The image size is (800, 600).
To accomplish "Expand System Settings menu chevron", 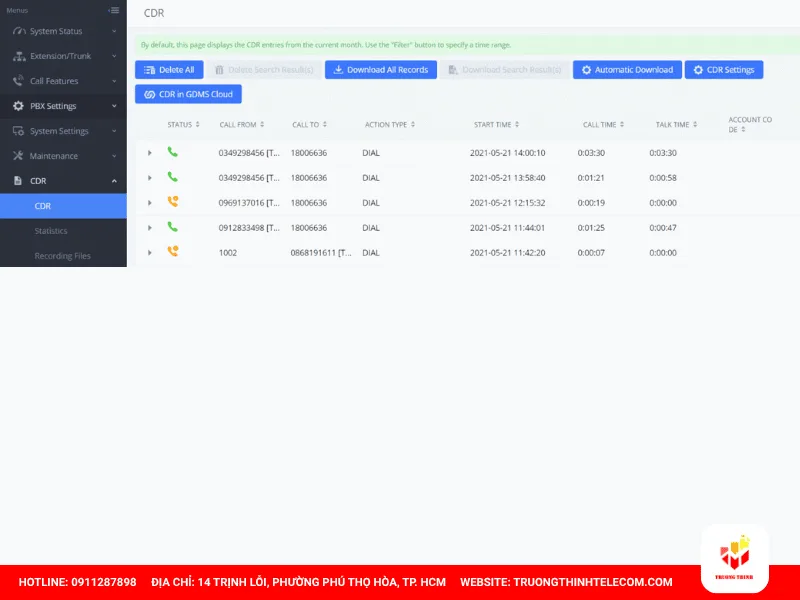I will coord(114,131).
